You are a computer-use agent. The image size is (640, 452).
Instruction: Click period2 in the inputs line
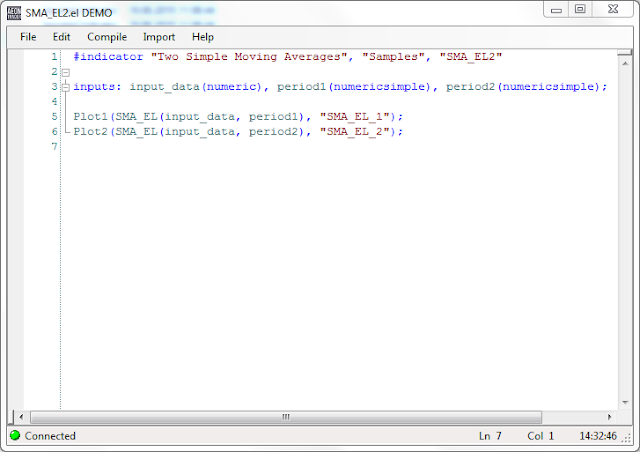pyautogui.click(x=470, y=87)
